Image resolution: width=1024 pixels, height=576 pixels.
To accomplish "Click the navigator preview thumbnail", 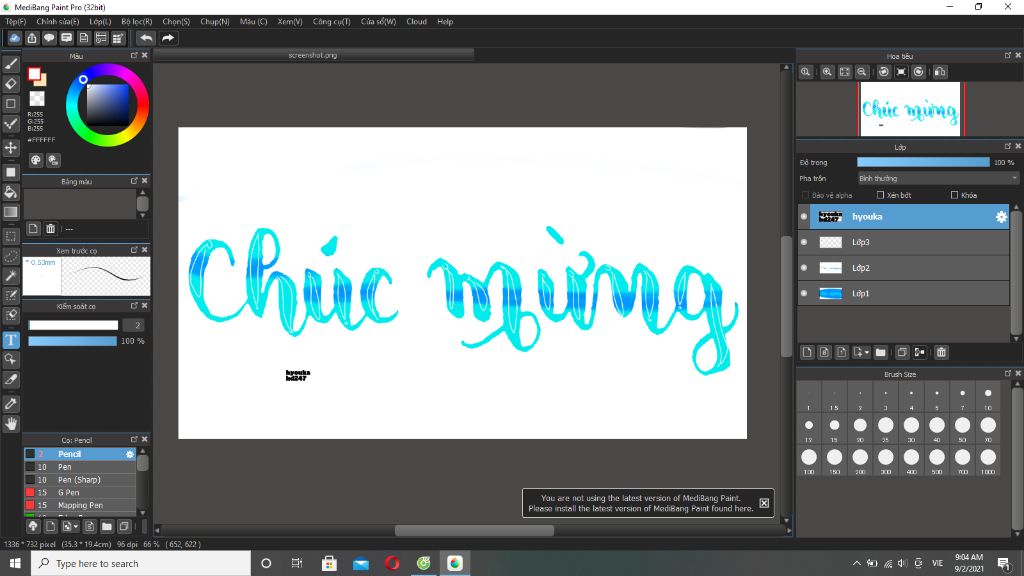I will pos(910,109).
